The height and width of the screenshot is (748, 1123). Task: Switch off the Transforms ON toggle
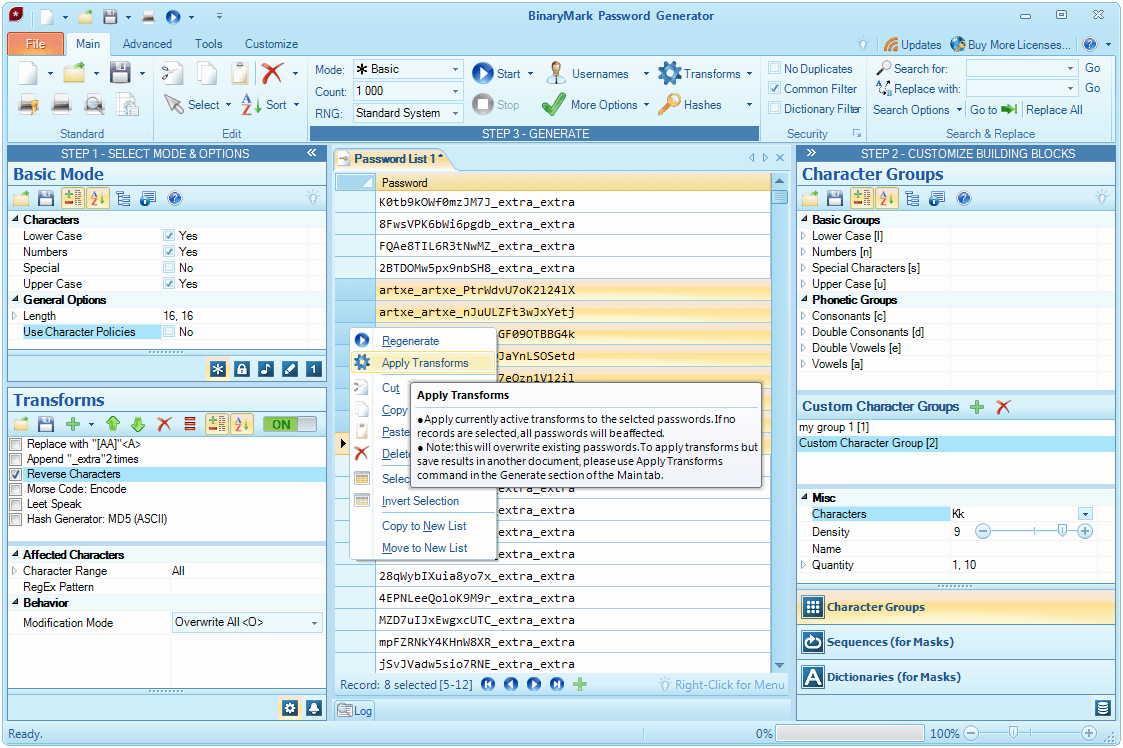[x=290, y=424]
